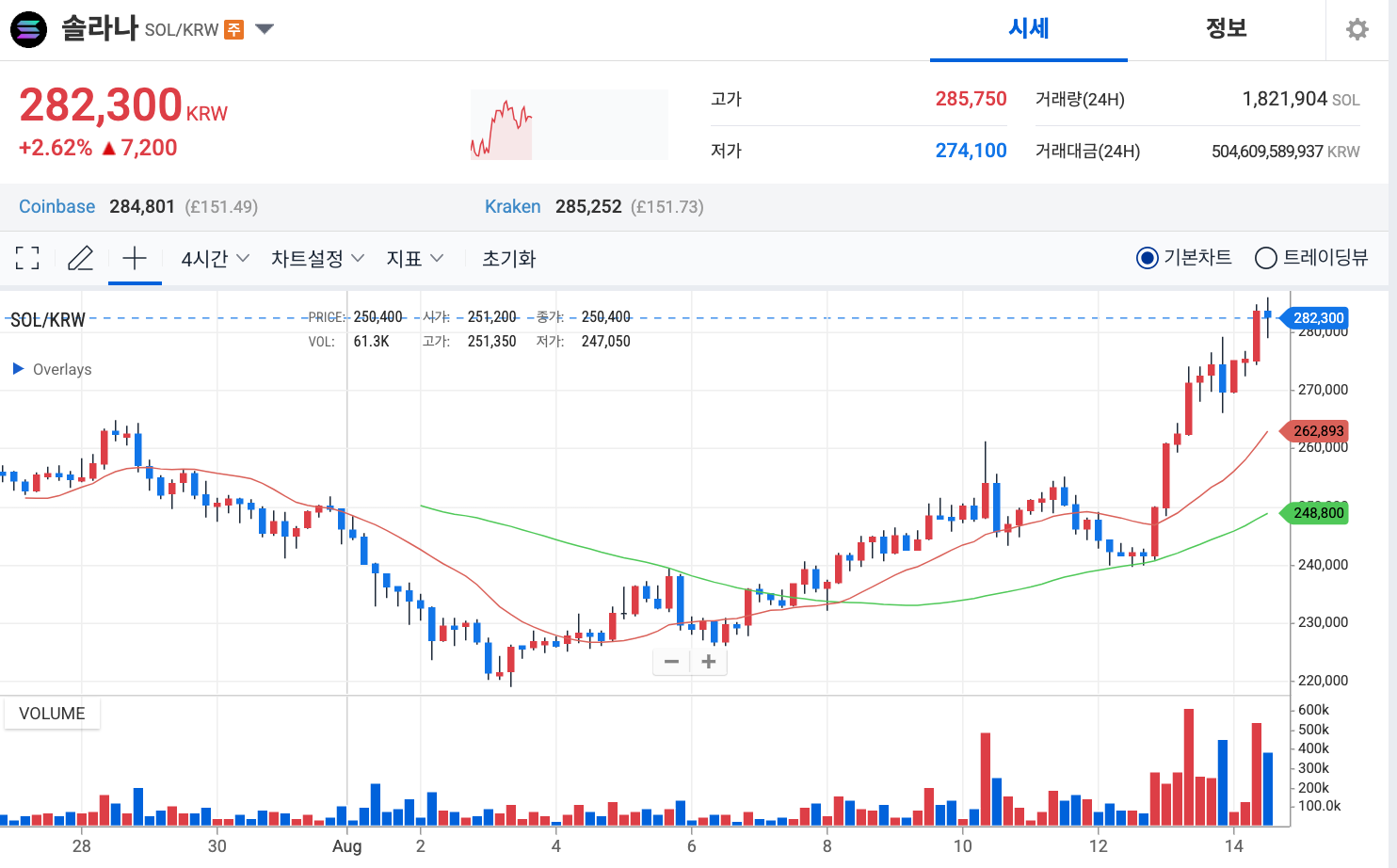This screenshot has height=868, width=1397.
Task: Open the 차트설정 dropdown
Action: [x=317, y=257]
